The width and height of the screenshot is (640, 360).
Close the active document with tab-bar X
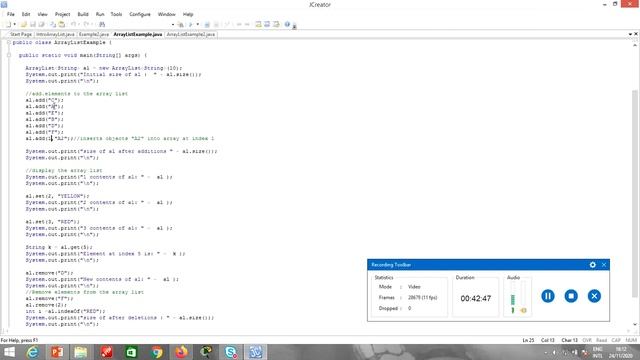(x=636, y=34)
